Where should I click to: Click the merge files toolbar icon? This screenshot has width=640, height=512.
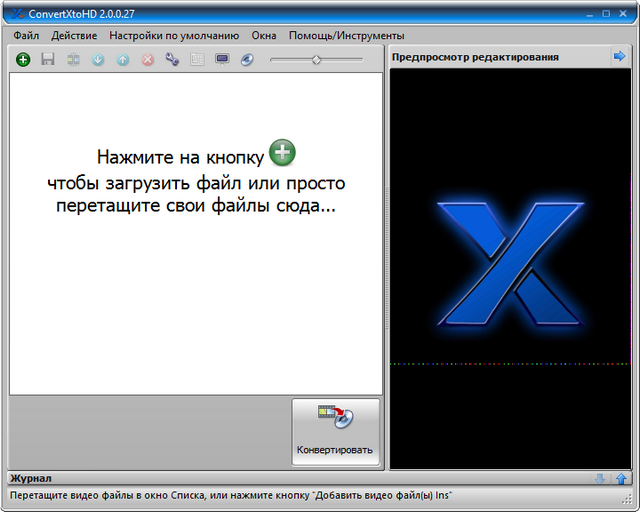(73, 60)
